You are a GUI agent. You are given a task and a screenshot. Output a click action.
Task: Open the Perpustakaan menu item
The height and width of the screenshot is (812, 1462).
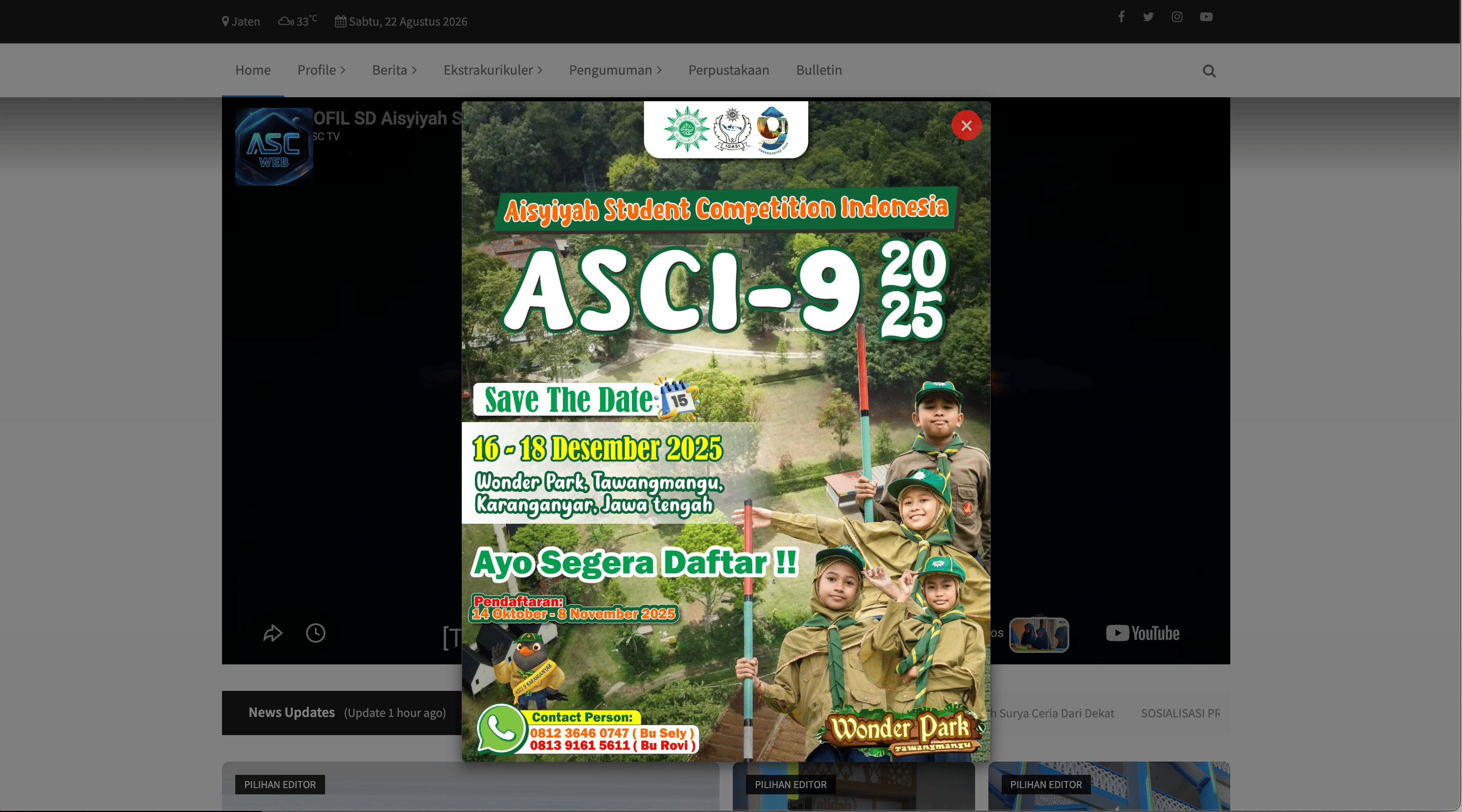coord(729,70)
